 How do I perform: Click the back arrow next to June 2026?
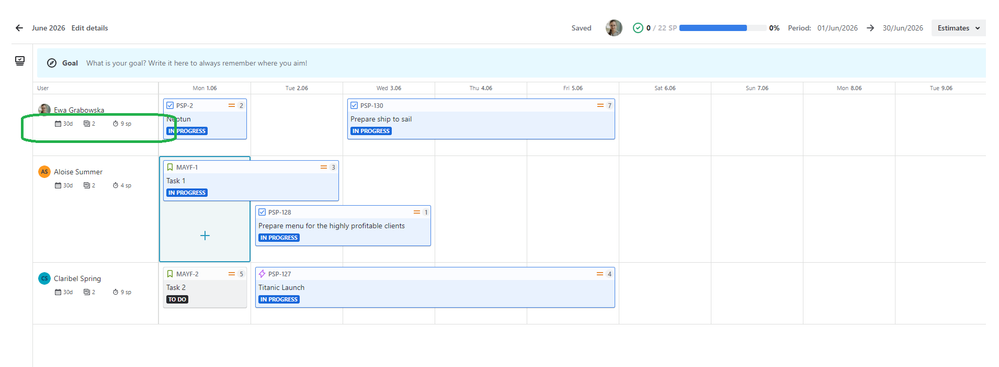pos(19,28)
